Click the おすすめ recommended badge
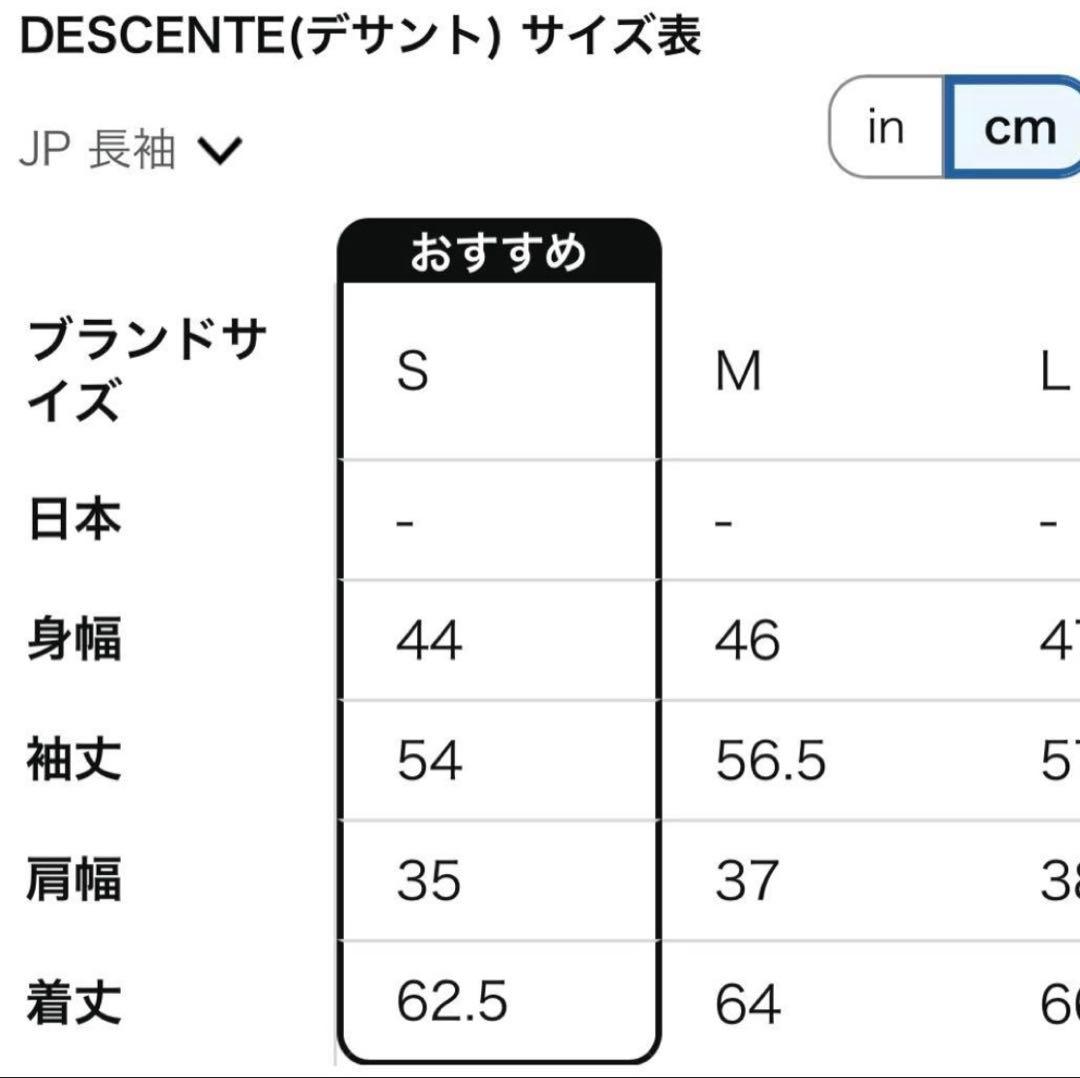 coord(500,254)
